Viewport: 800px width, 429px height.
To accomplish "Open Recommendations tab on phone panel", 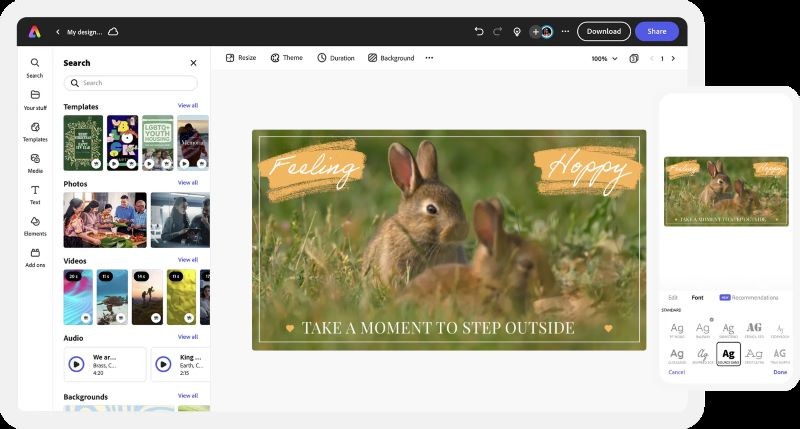I will click(749, 297).
